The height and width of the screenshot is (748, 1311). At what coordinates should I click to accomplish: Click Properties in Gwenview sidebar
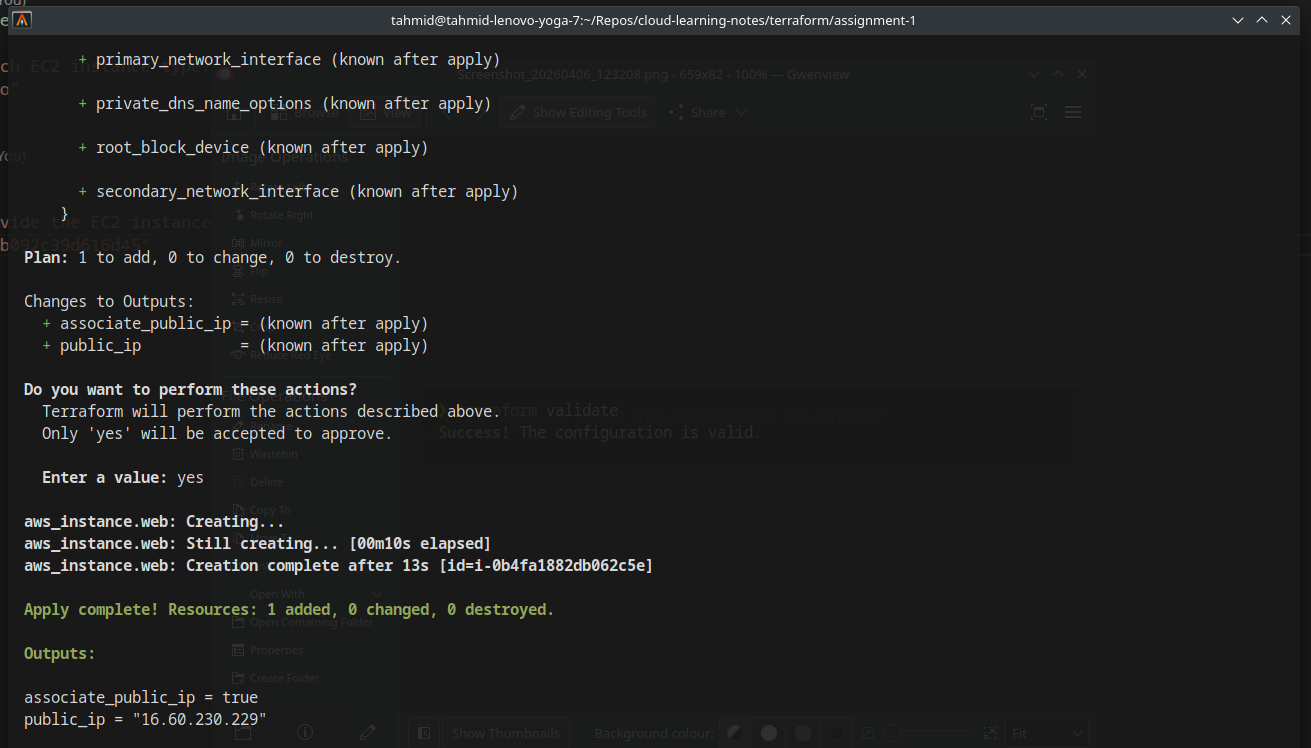pos(267,650)
